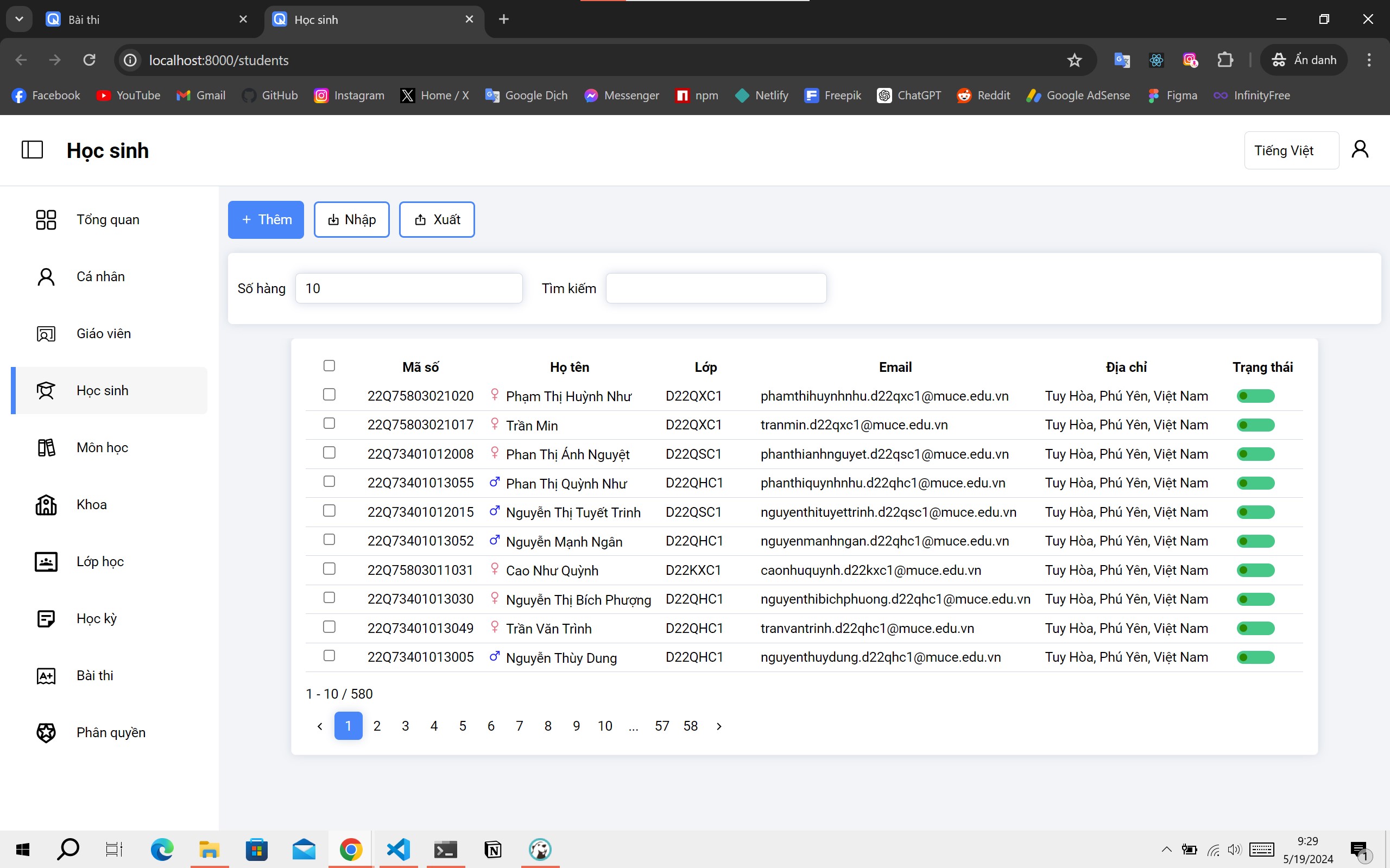Viewport: 1390px width, 868px height.
Task: Click the Khoa faculty icon
Action: click(x=46, y=504)
